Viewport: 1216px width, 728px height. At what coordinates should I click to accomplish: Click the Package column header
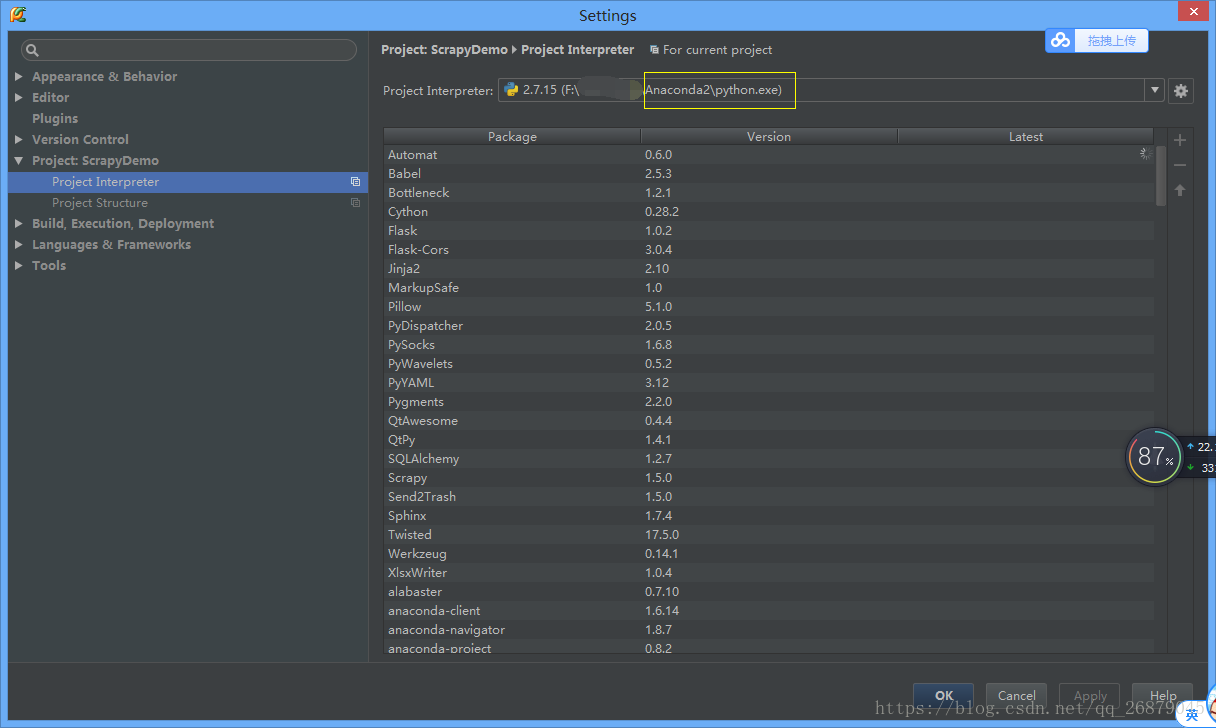[x=512, y=137]
